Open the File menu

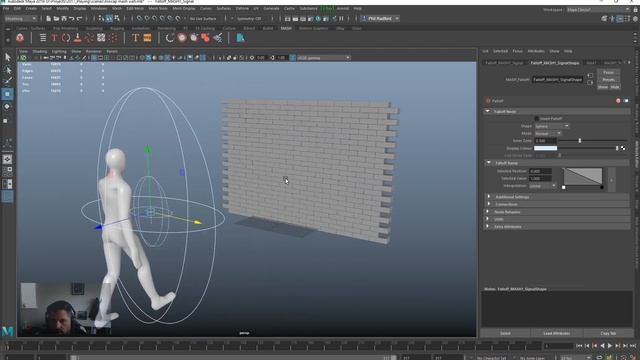6,8
